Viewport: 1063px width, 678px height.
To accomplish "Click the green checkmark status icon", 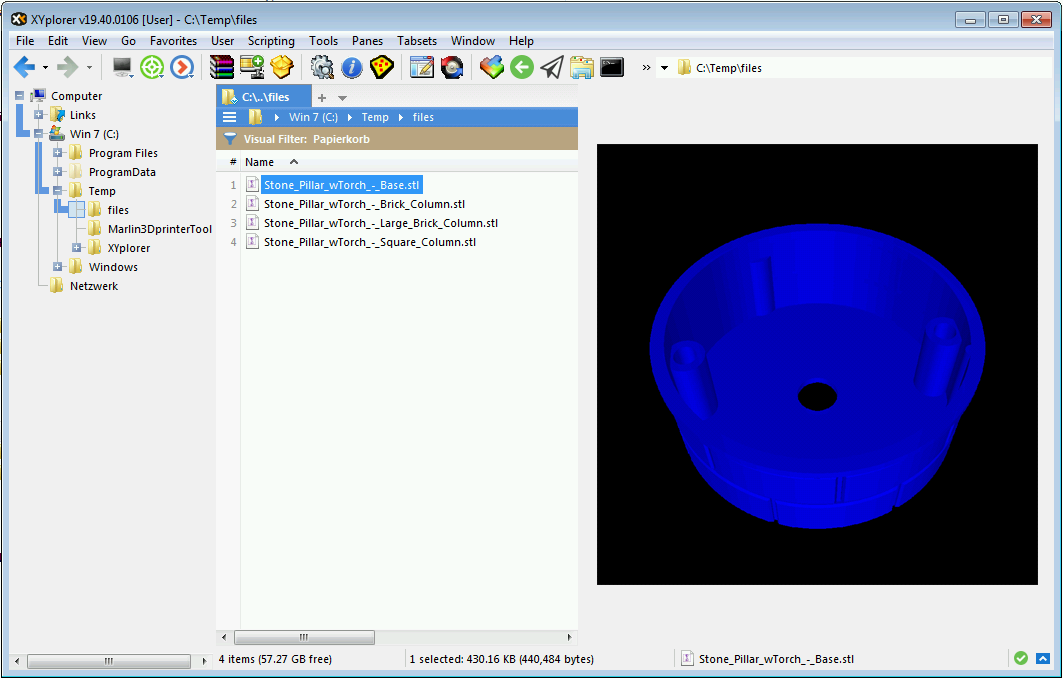I will click(x=1020, y=658).
